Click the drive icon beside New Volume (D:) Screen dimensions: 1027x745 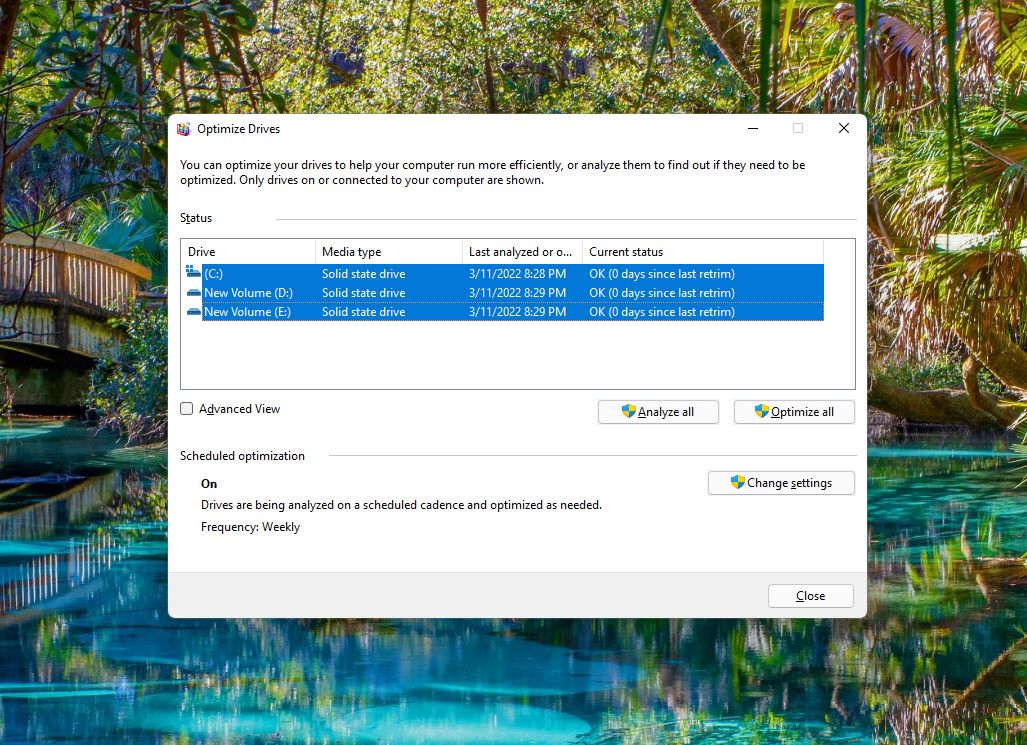(x=192, y=292)
